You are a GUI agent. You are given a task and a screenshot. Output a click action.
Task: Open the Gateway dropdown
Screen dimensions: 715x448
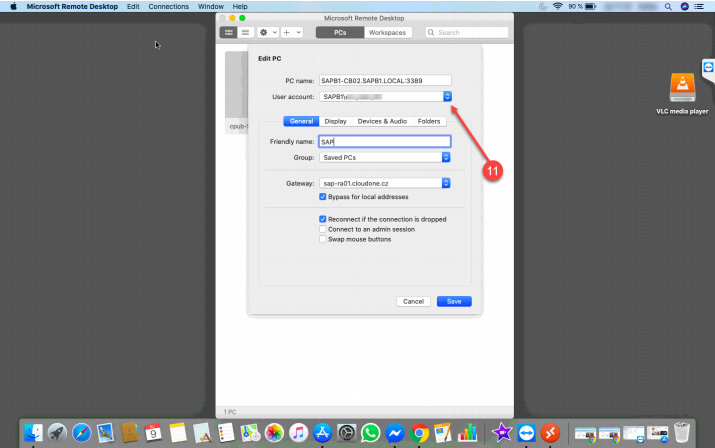tap(385, 183)
